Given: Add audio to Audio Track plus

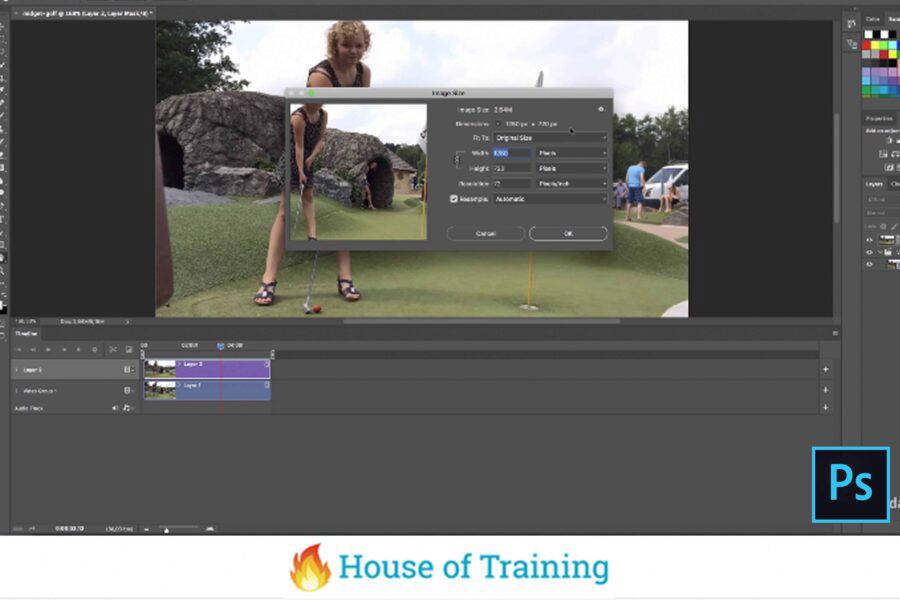Looking at the screenshot, I should point(825,408).
